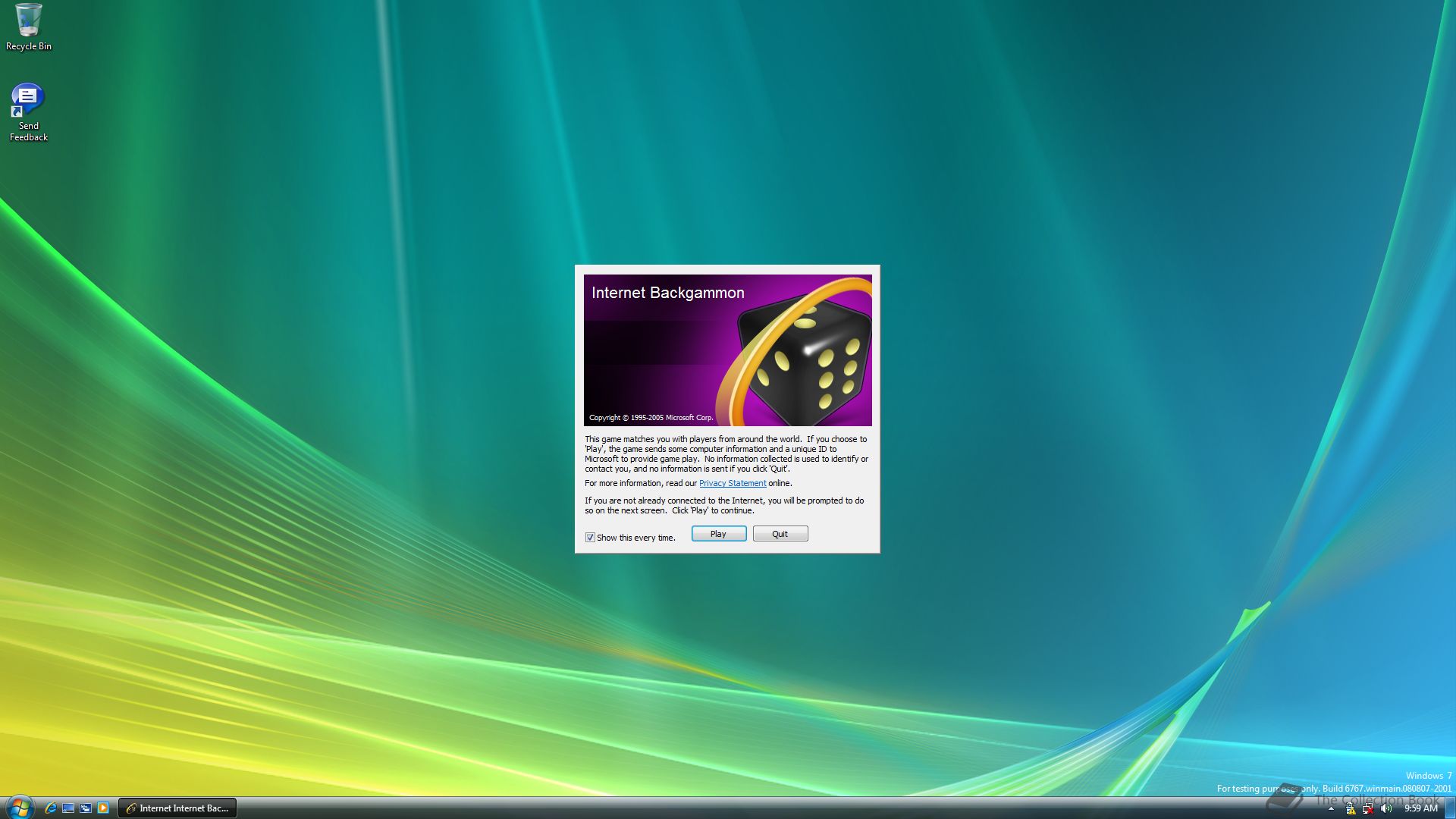Screen dimensions: 1456x819
Task: Click the "Internet Backgammon" title text
Action: point(667,293)
